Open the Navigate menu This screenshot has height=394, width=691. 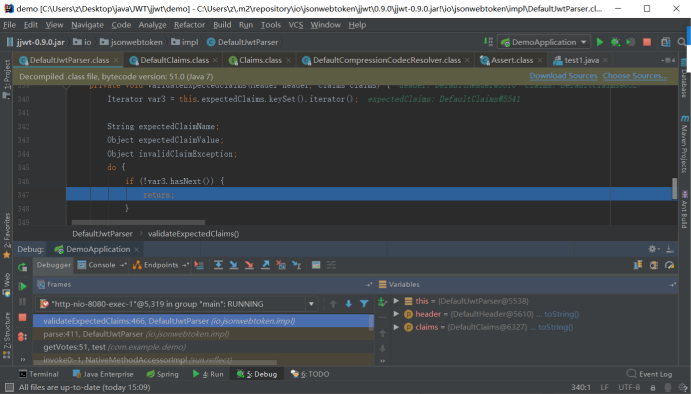coord(87,25)
